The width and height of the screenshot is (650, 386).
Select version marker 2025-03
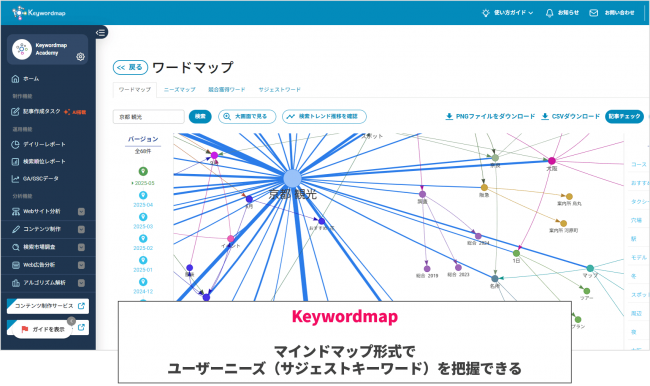[x=143, y=216]
